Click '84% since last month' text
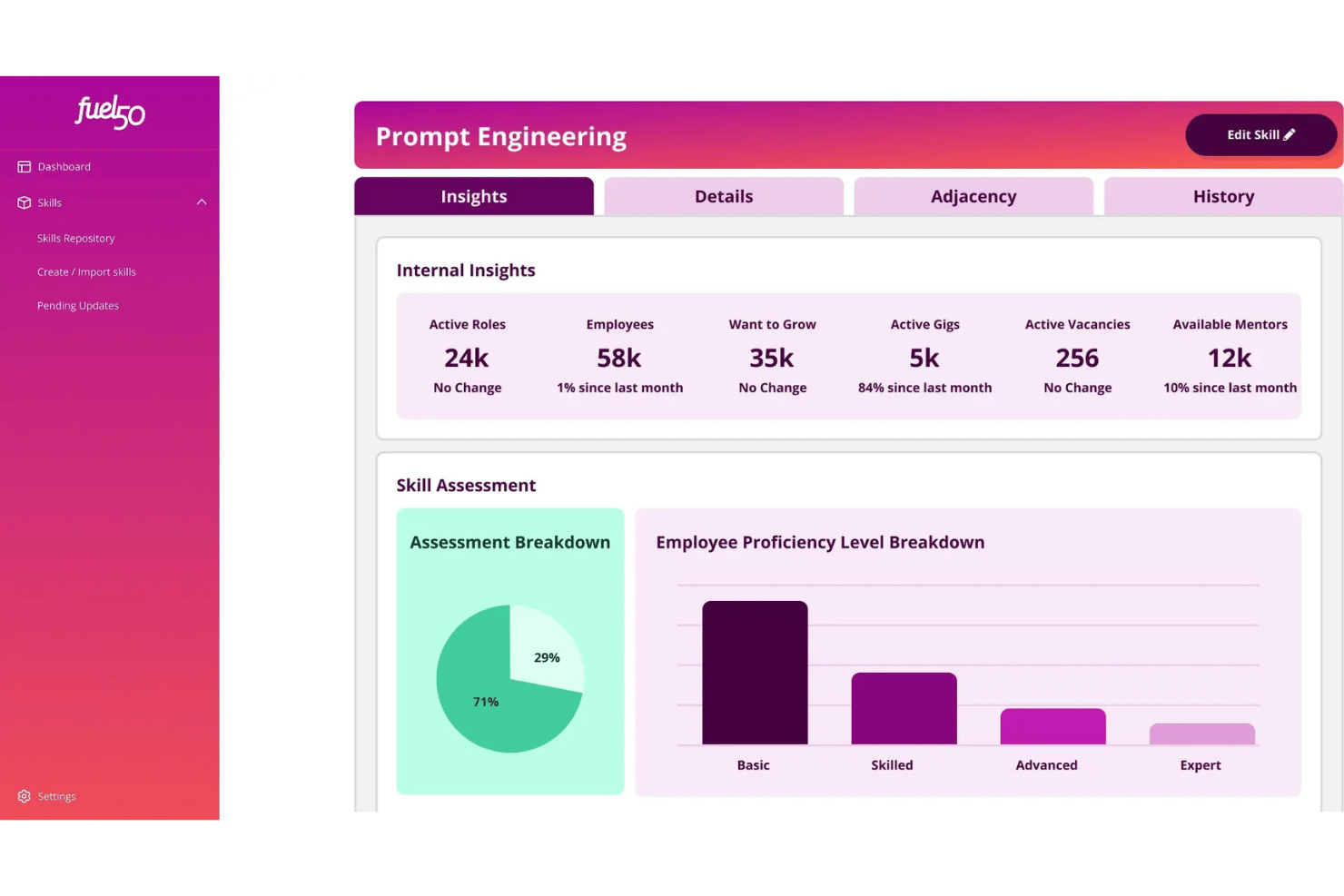This screenshot has width=1344, height=896. 924,388
